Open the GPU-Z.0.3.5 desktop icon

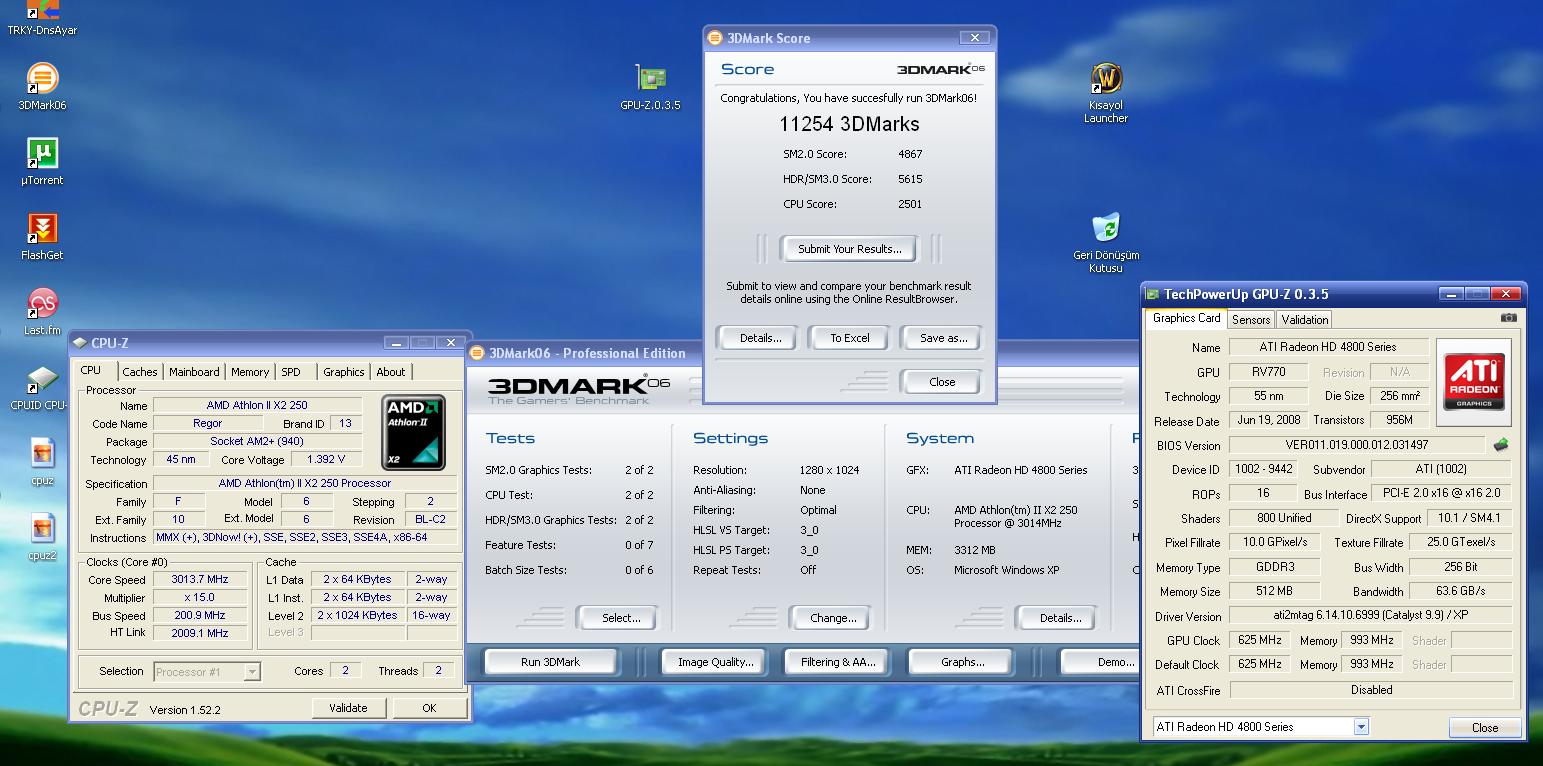coord(651,86)
